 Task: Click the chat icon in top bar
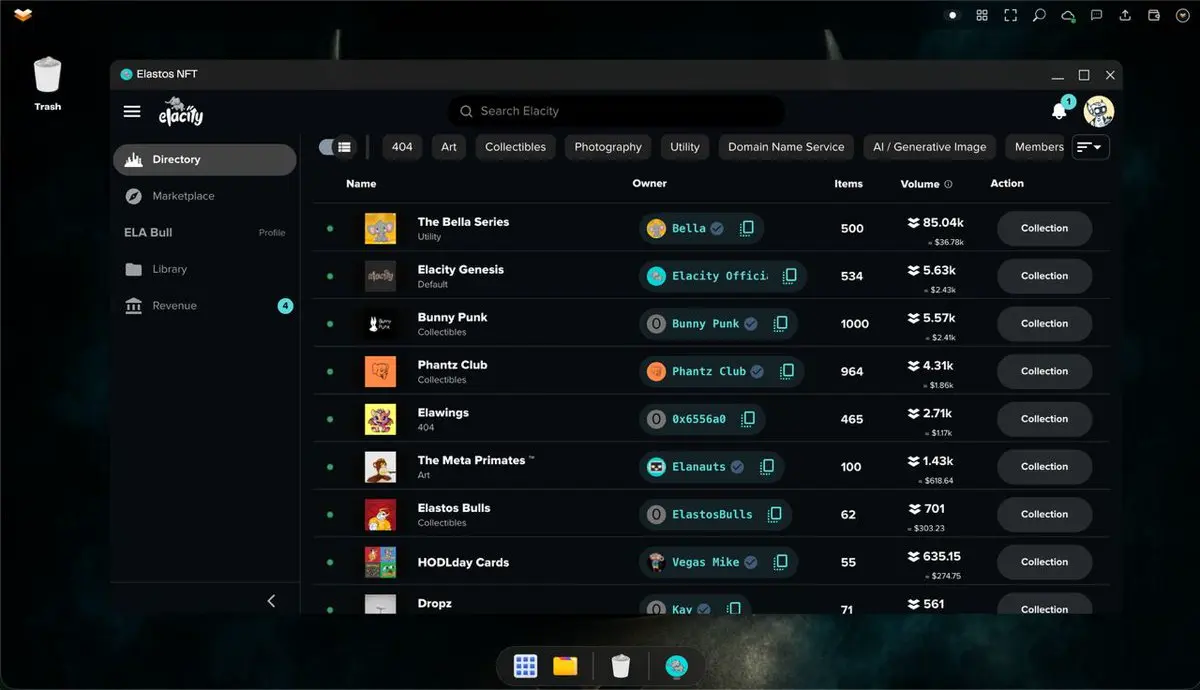click(x=1097, y=15)
